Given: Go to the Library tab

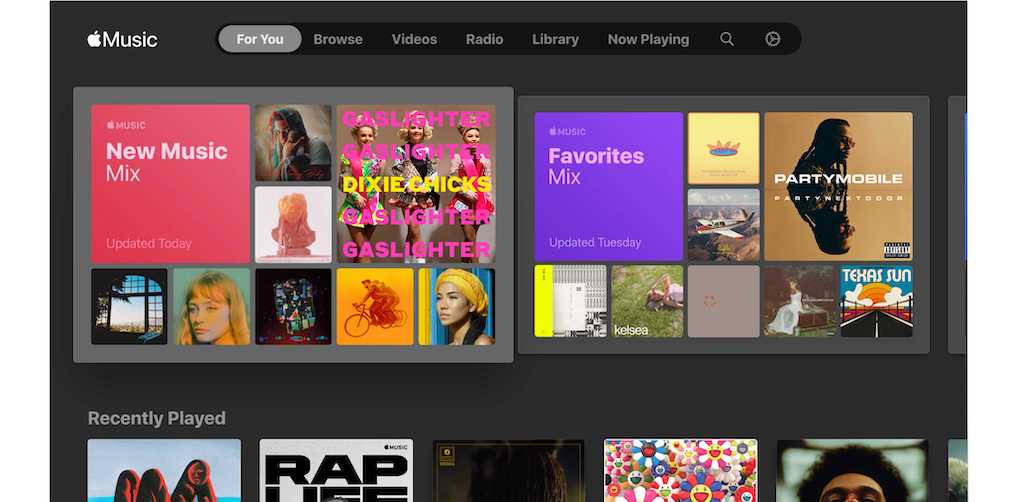Looking at the screenshot, I should click(555, 39).
